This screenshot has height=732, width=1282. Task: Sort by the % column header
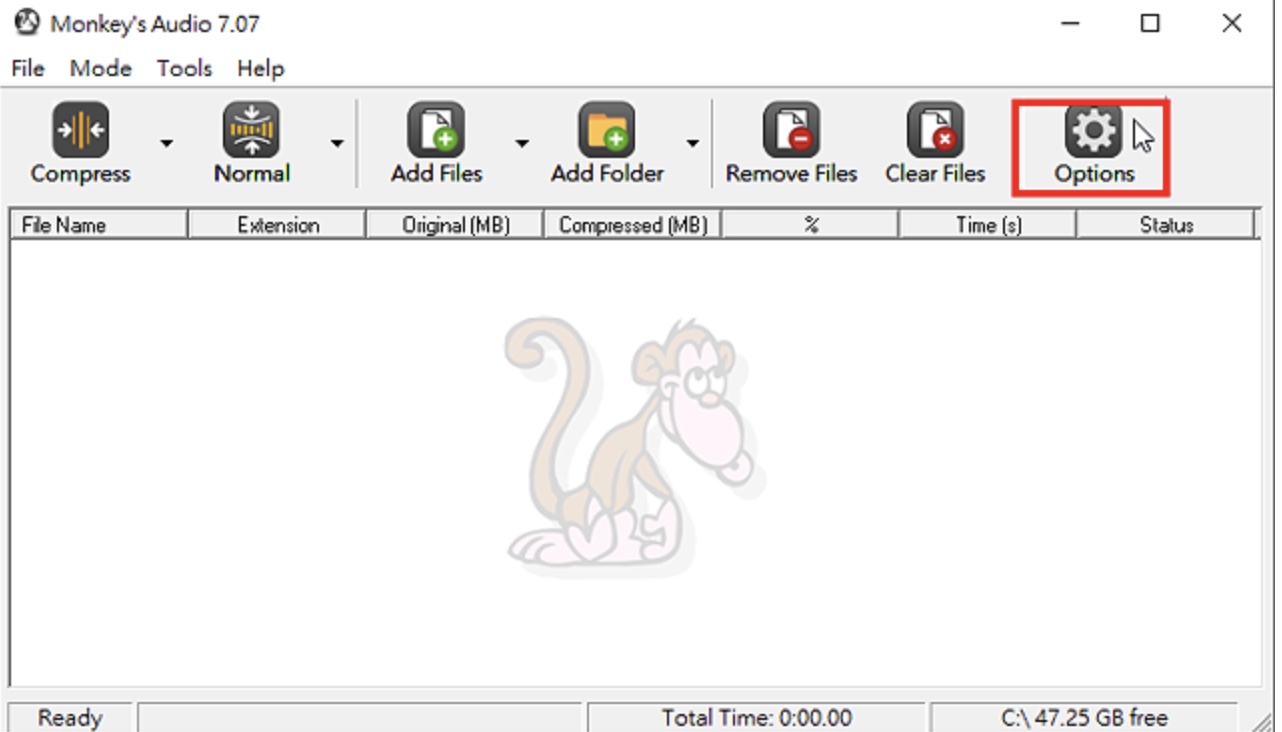coord(811,225)
